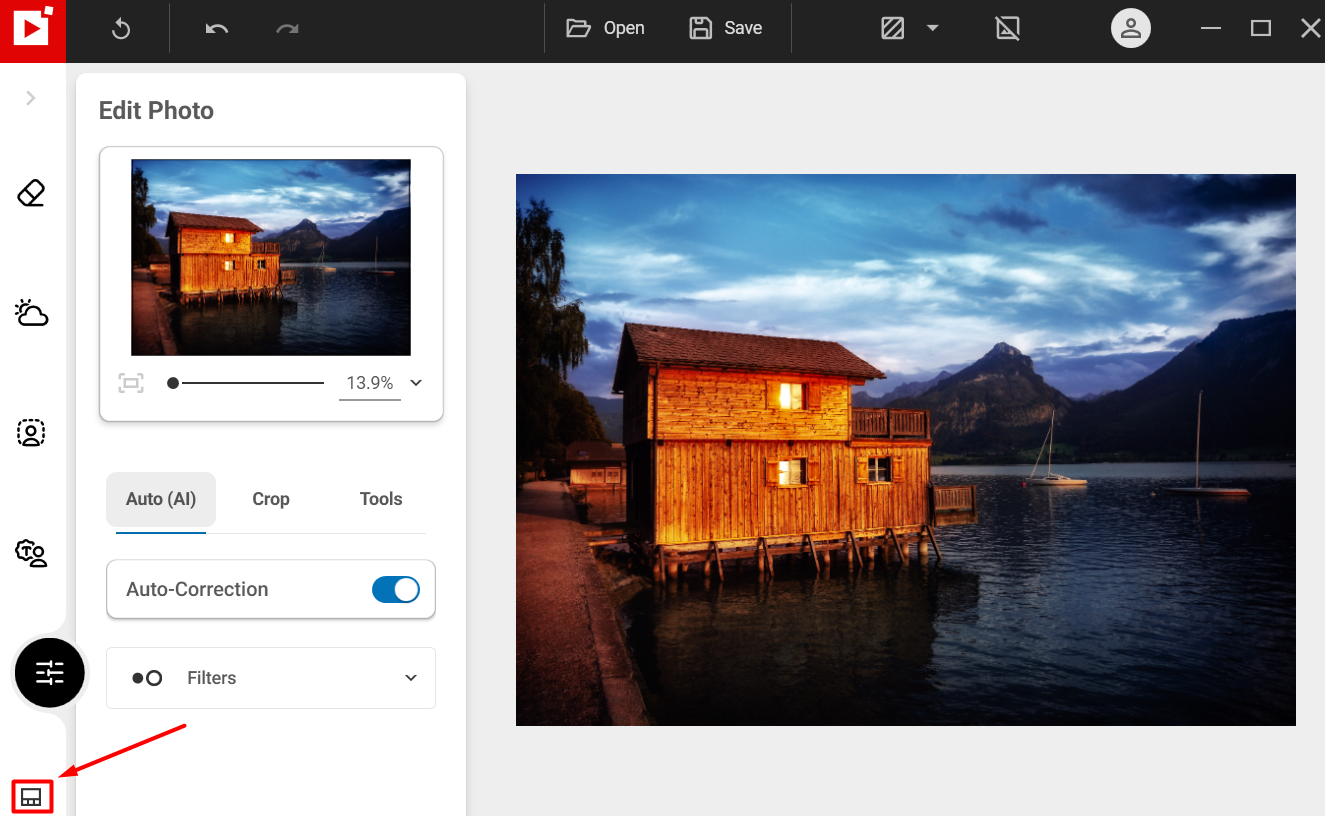
Task: Switch to the Tools tab
Action: click(x=381, y=499)
